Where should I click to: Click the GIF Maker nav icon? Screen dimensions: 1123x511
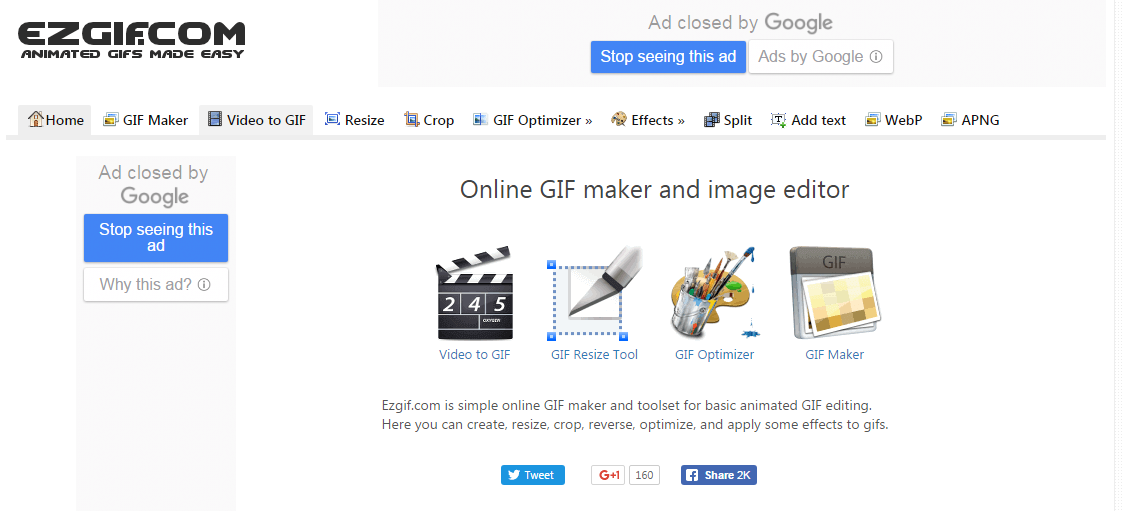click(x=110, y=120)
